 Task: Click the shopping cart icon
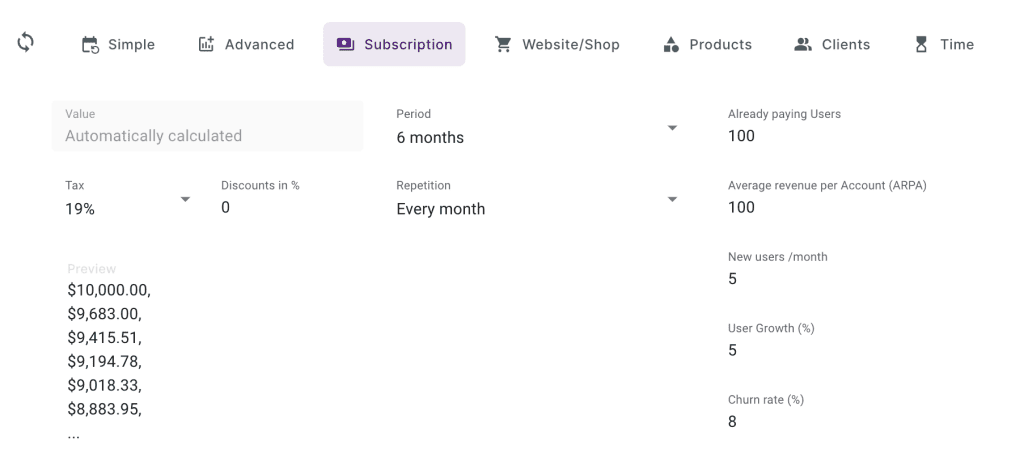(504, 44)
